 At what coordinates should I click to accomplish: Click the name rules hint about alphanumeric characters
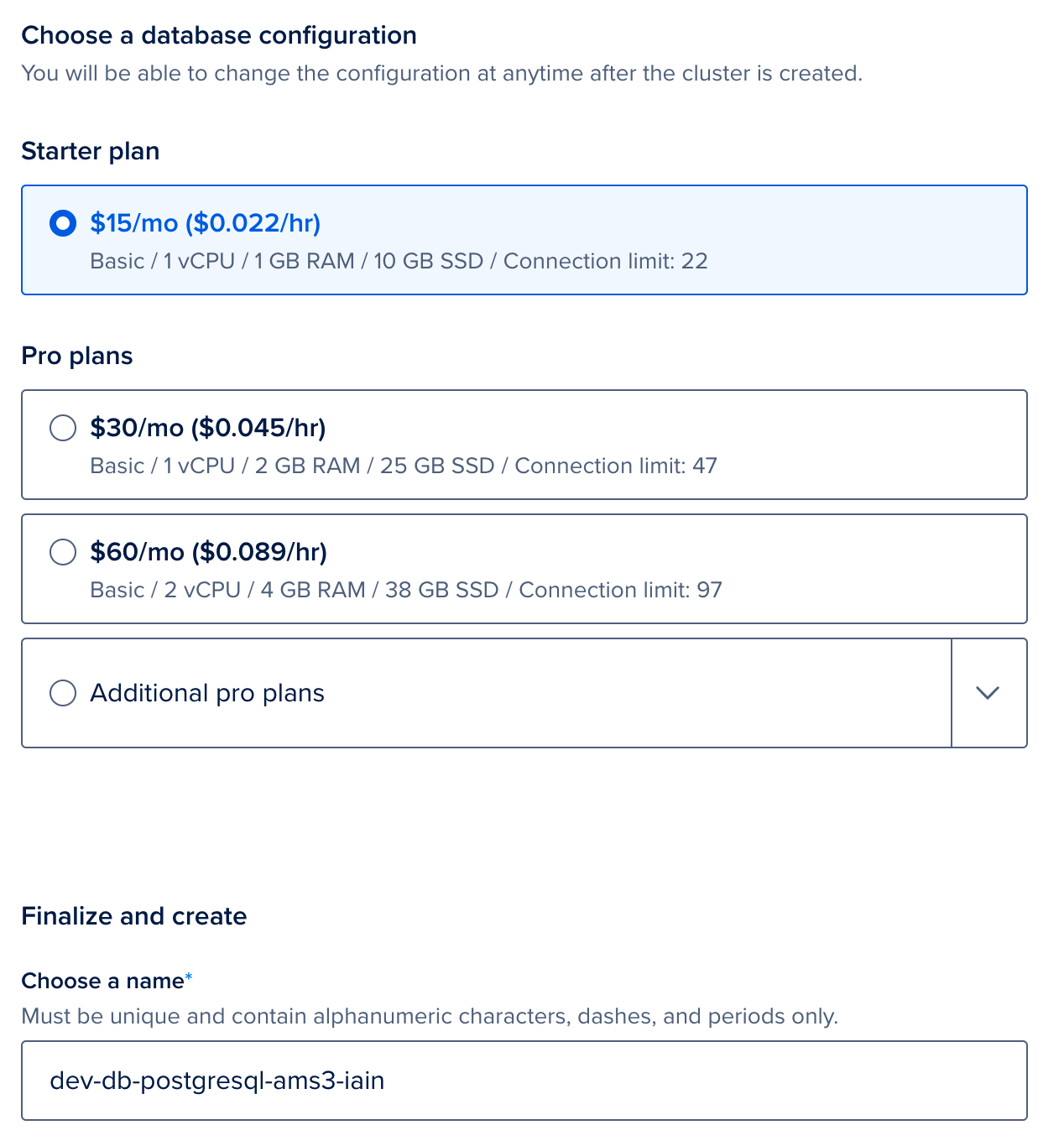[430, 1017]
